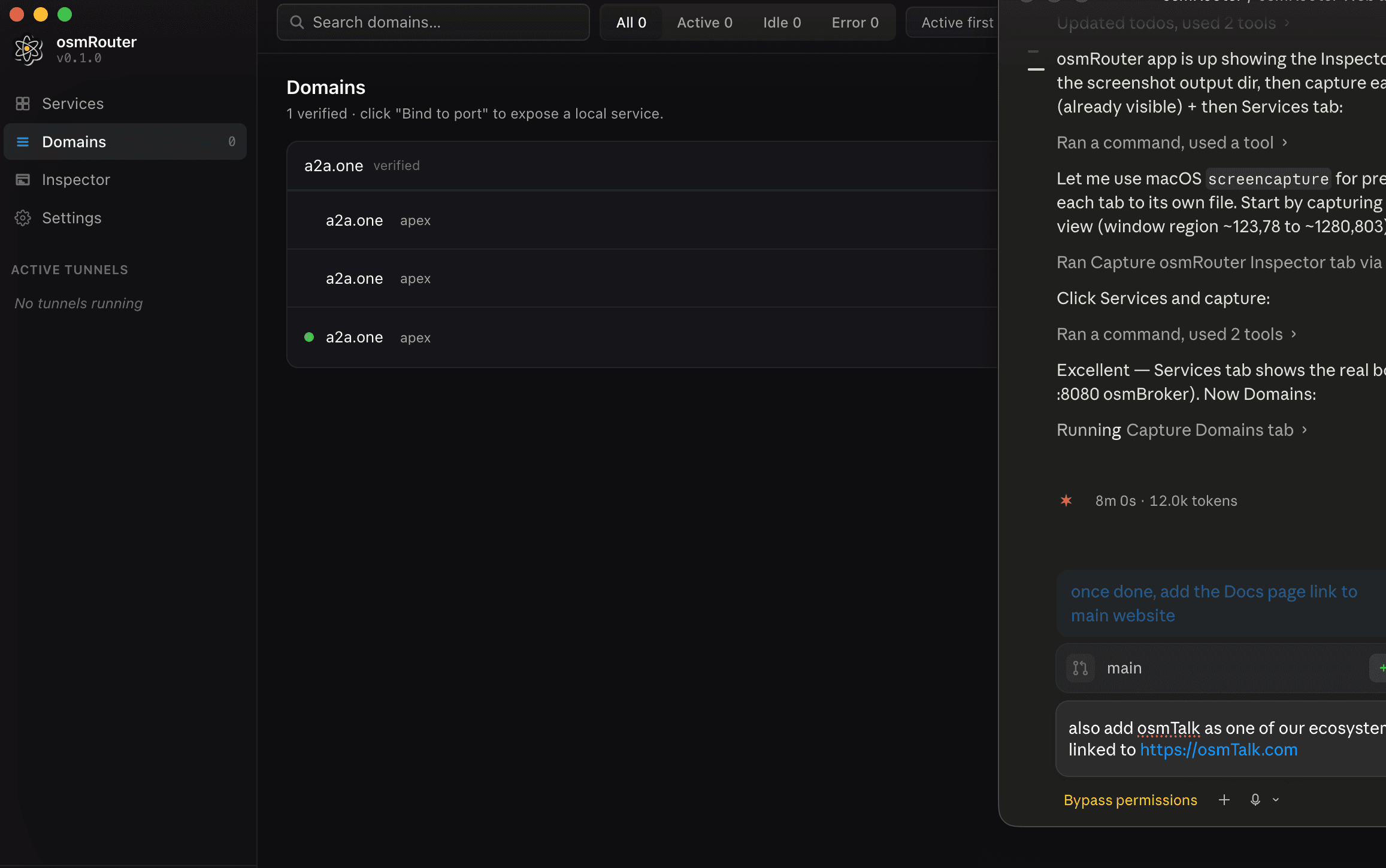Open the Inspector panel icon

click(x=23, y=180)
